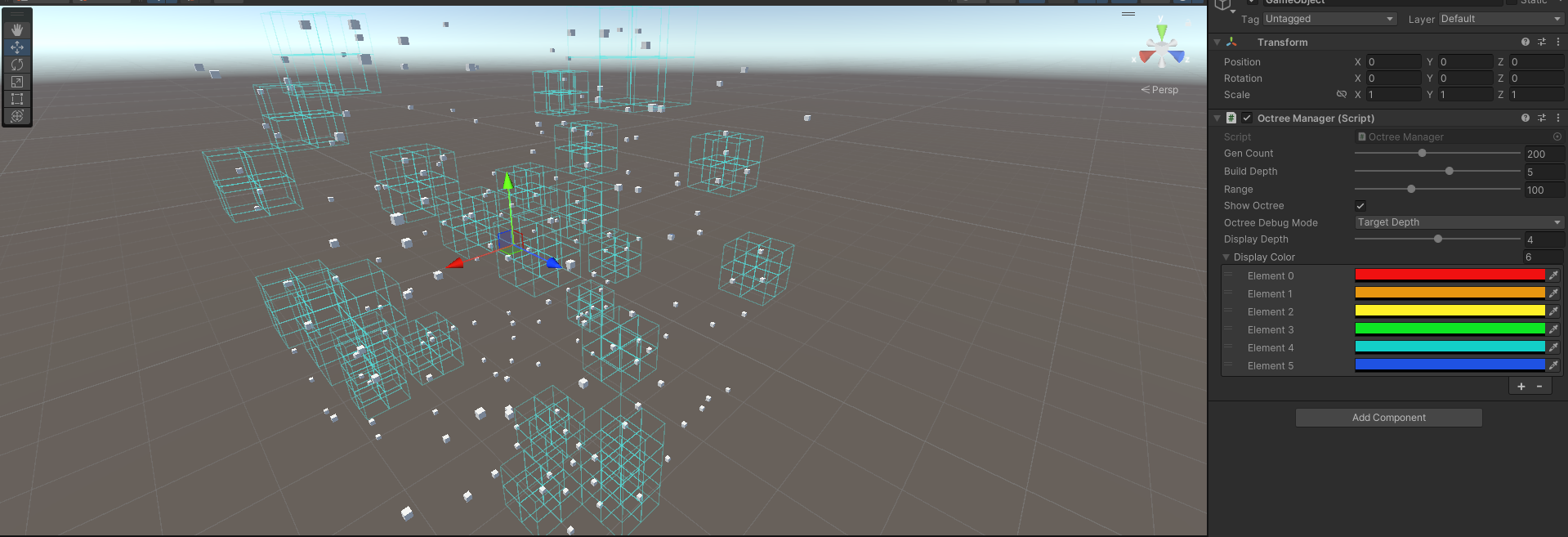Remove a Display Color element
Image resolution: width=1568 pixels, height=537 pixels.
(x=1539, y=387)
